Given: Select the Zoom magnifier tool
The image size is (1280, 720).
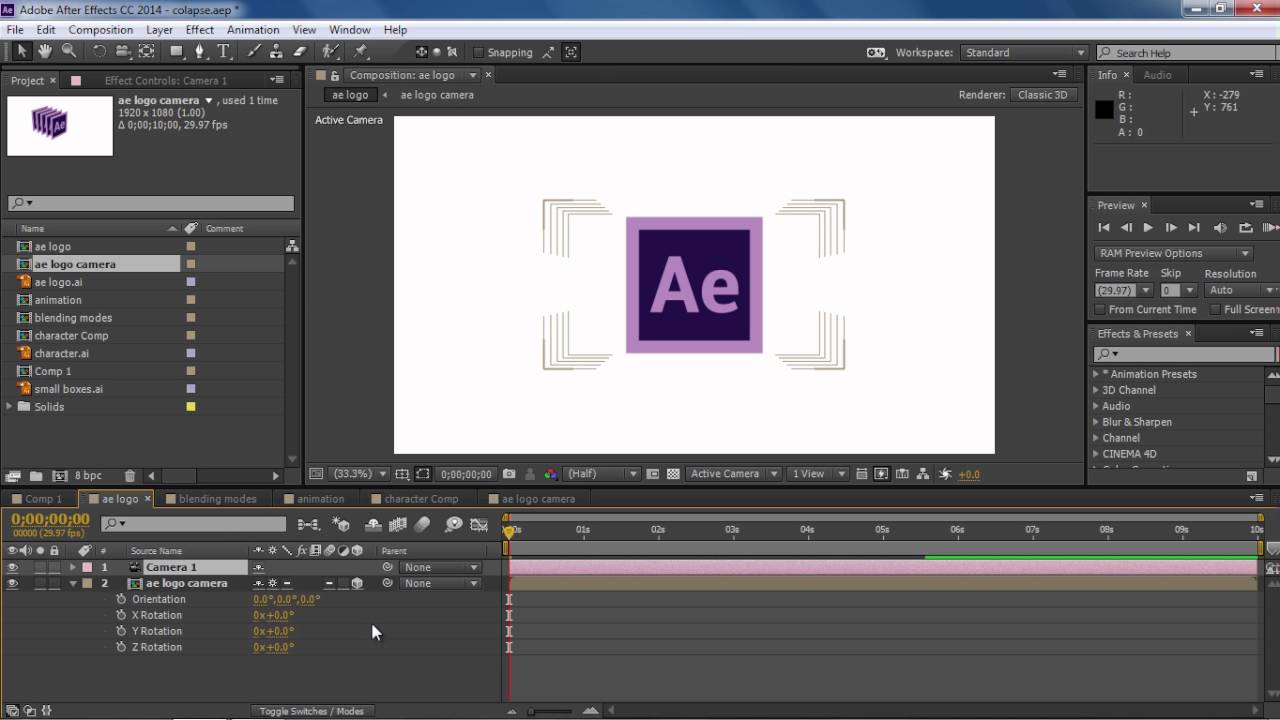Looking at the screenshot, I should coord(69,52).
